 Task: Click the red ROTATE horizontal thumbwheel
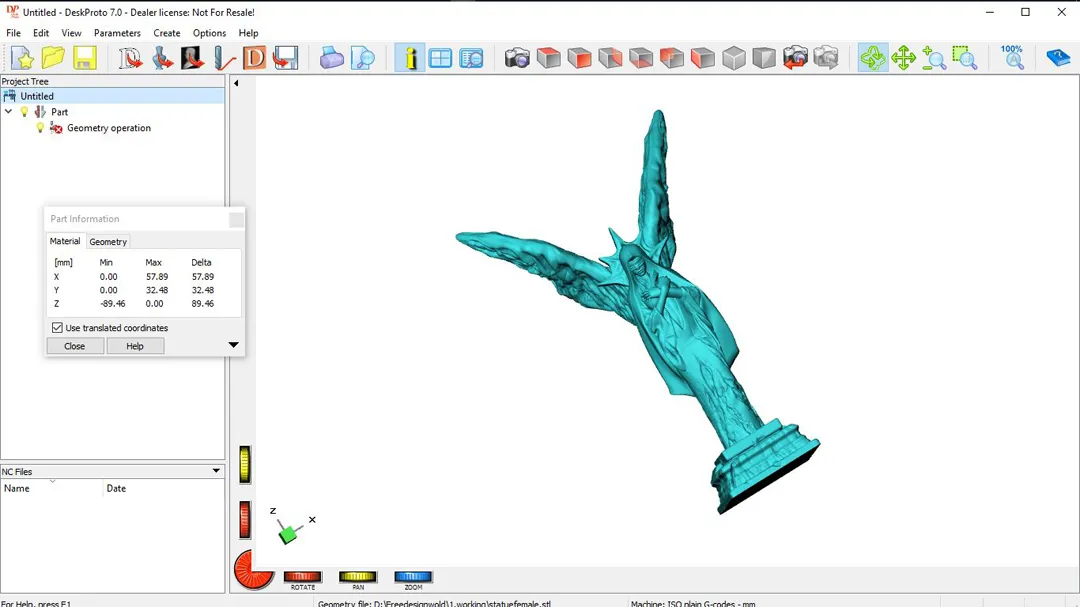[302, 577]
